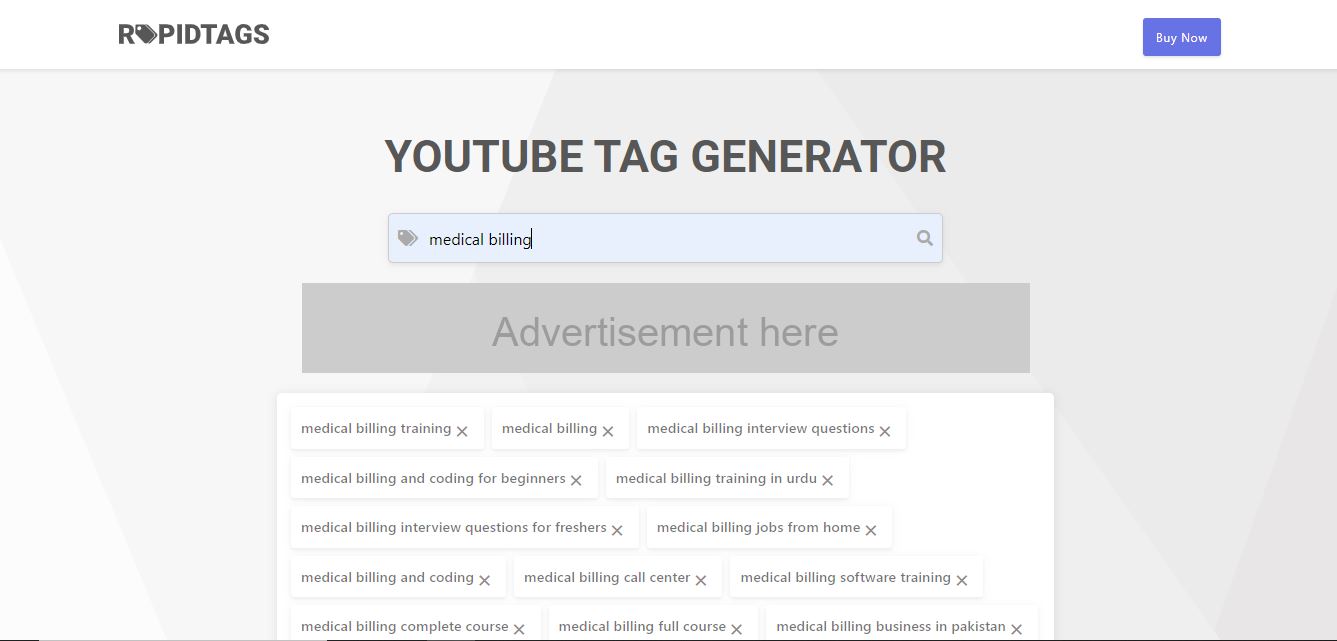Remove the 'medical billing complete course' tag
The width and height of the screenshot is (1337, 641).
click(x=519, y=627)
